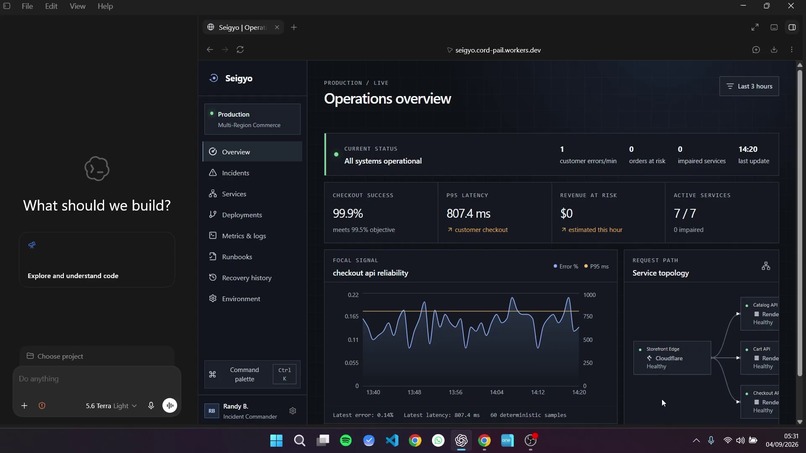Open Environment settings in sidebar
Screen dimensions: 806x453
tap(252, 299)
